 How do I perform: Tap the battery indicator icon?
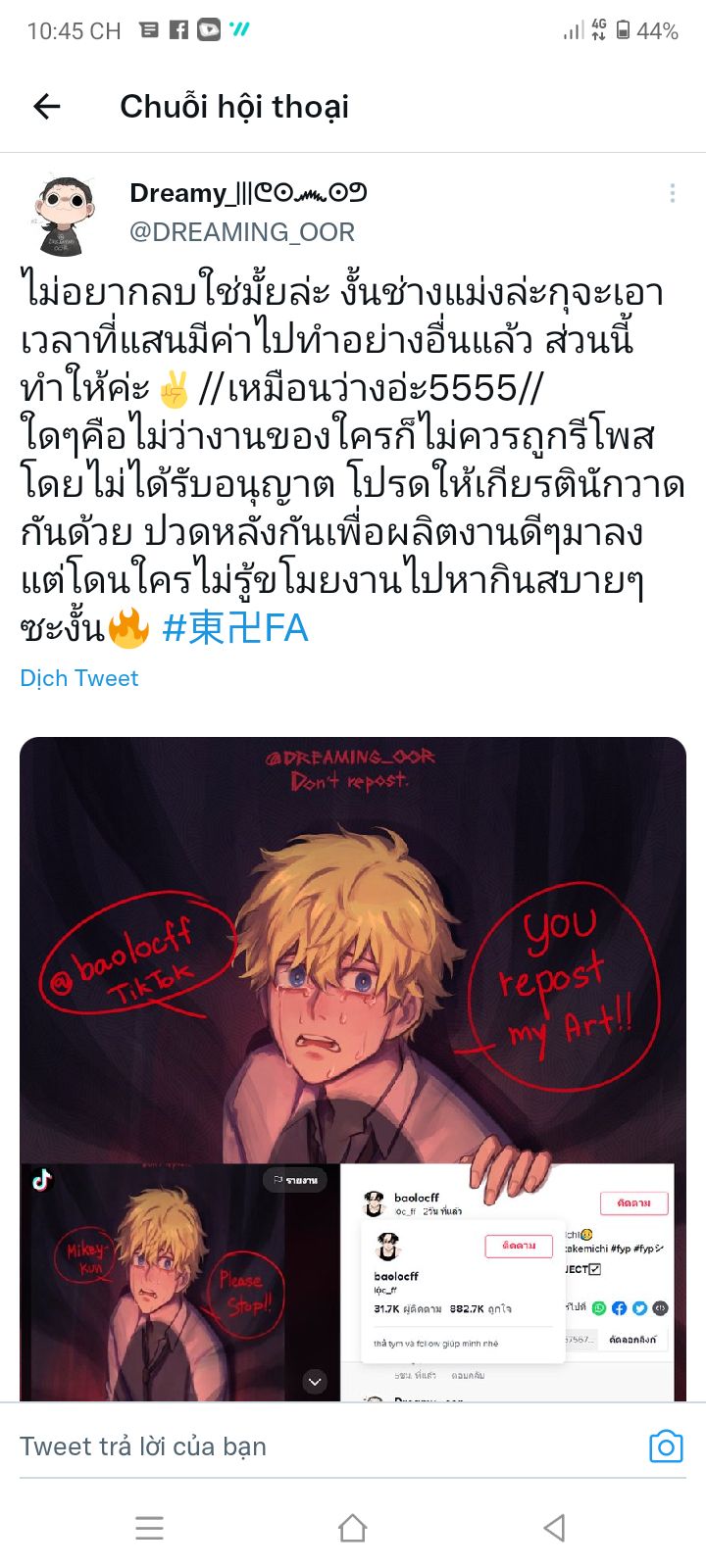623,30
